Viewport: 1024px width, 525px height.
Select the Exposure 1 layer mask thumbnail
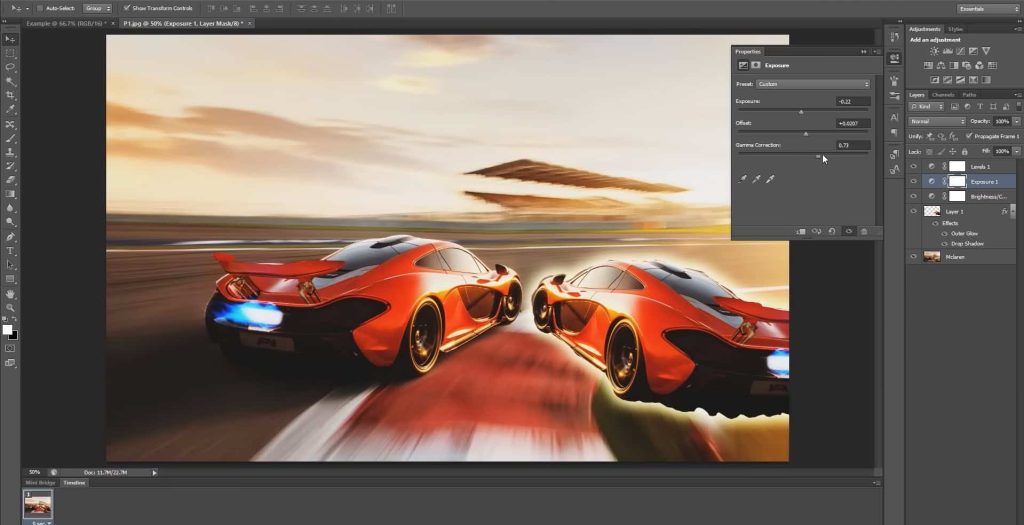pos(957,182)
